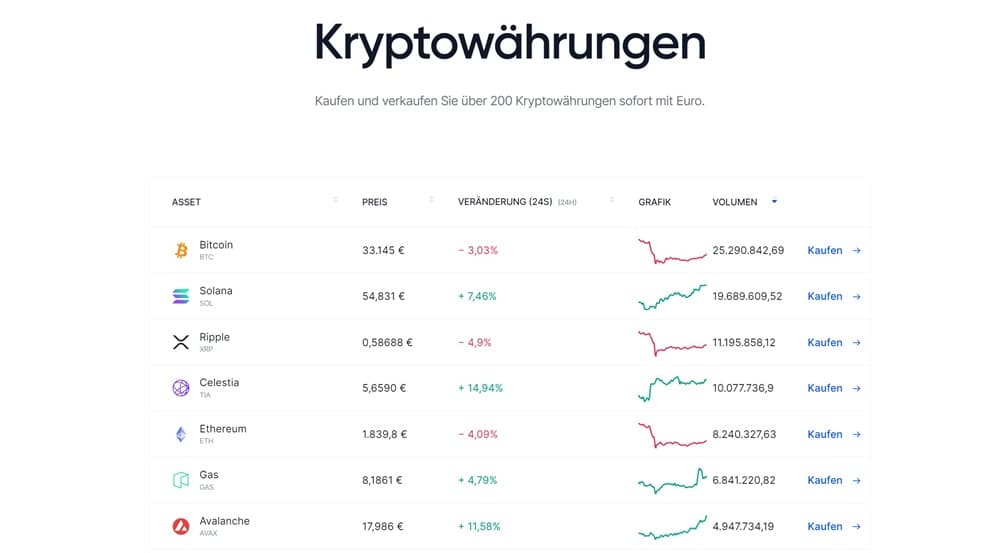1000x553 pixels.
Task: Click the Ripple XRP logo icon
Action: point(181,342)
